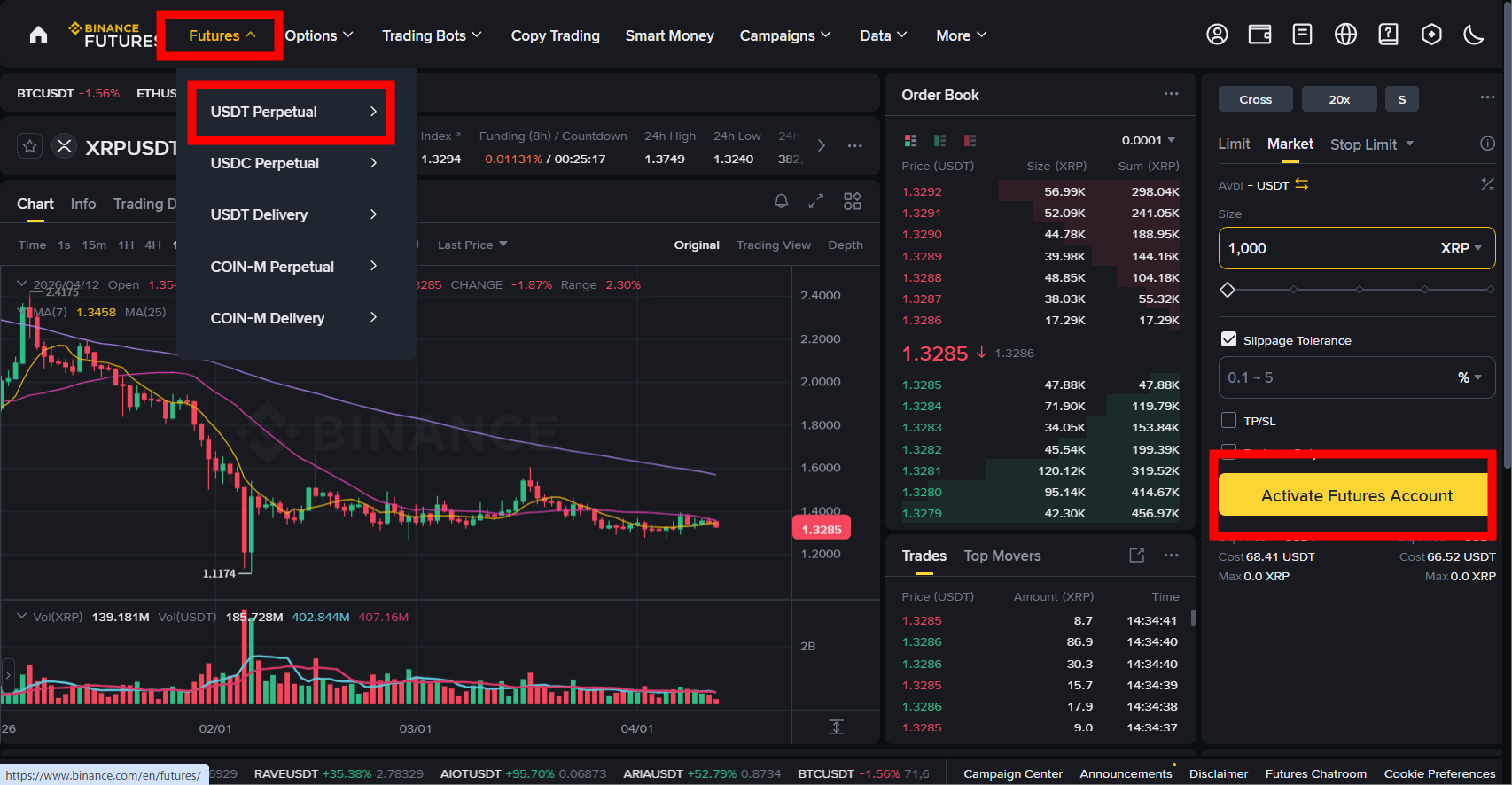1512x785 pixels.
Task: Open the 0.0001 price precision dropdown
Action: [x=1149, y=140]
